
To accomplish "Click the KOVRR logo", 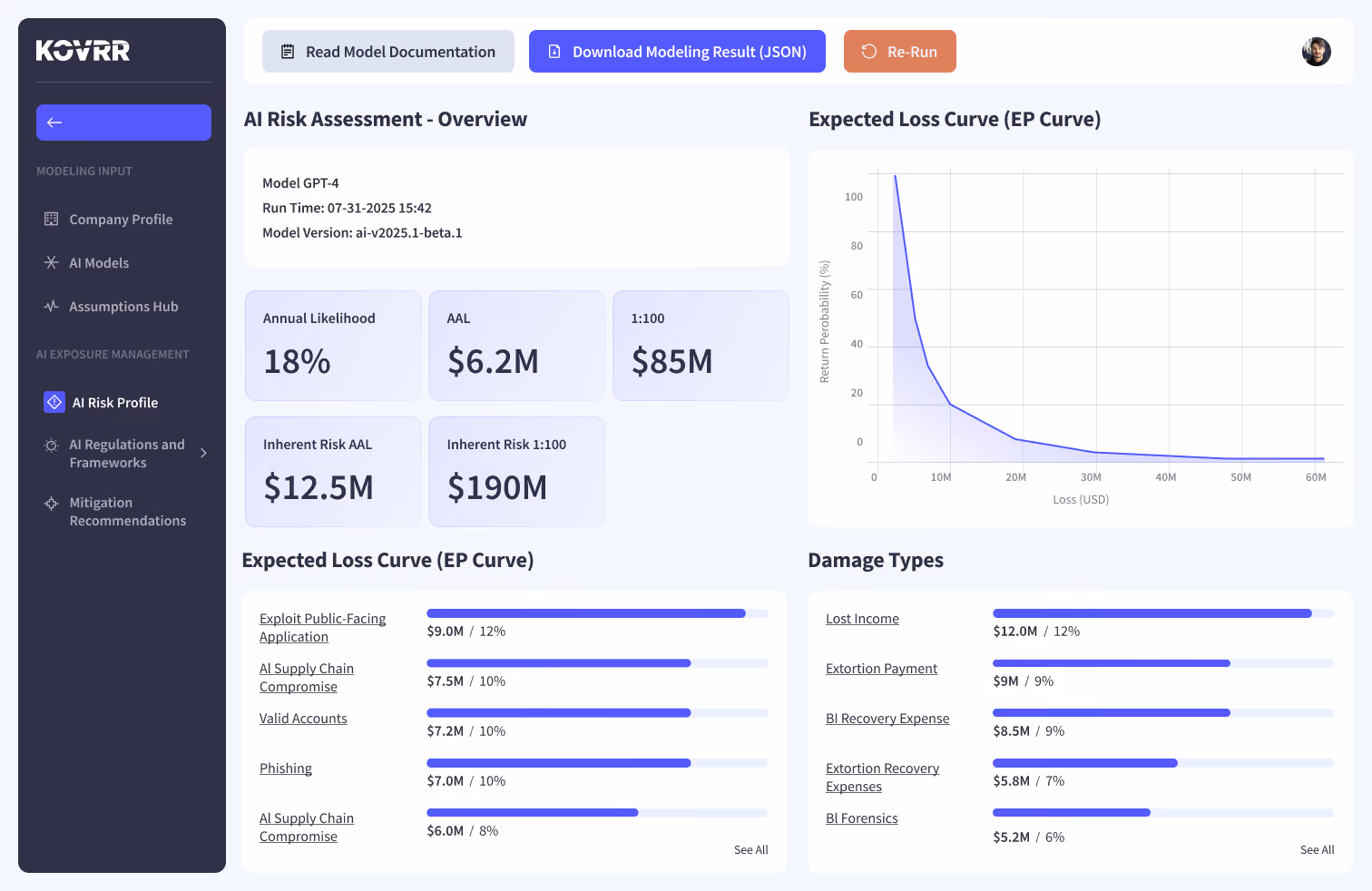I will click(83, 51).
